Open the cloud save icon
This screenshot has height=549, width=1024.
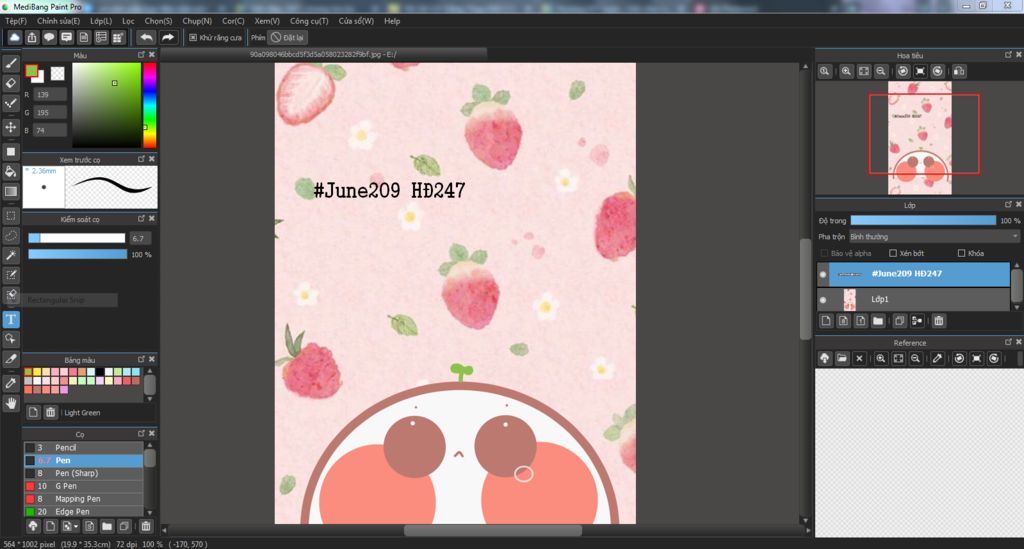pos(14,37)
